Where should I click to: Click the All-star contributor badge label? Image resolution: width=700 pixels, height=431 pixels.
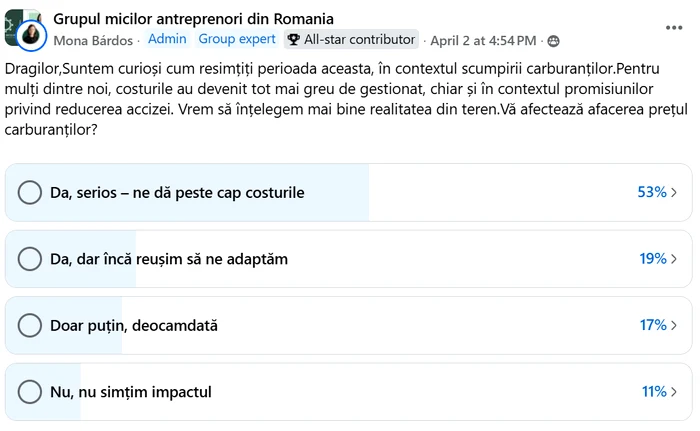pos(359,40)
